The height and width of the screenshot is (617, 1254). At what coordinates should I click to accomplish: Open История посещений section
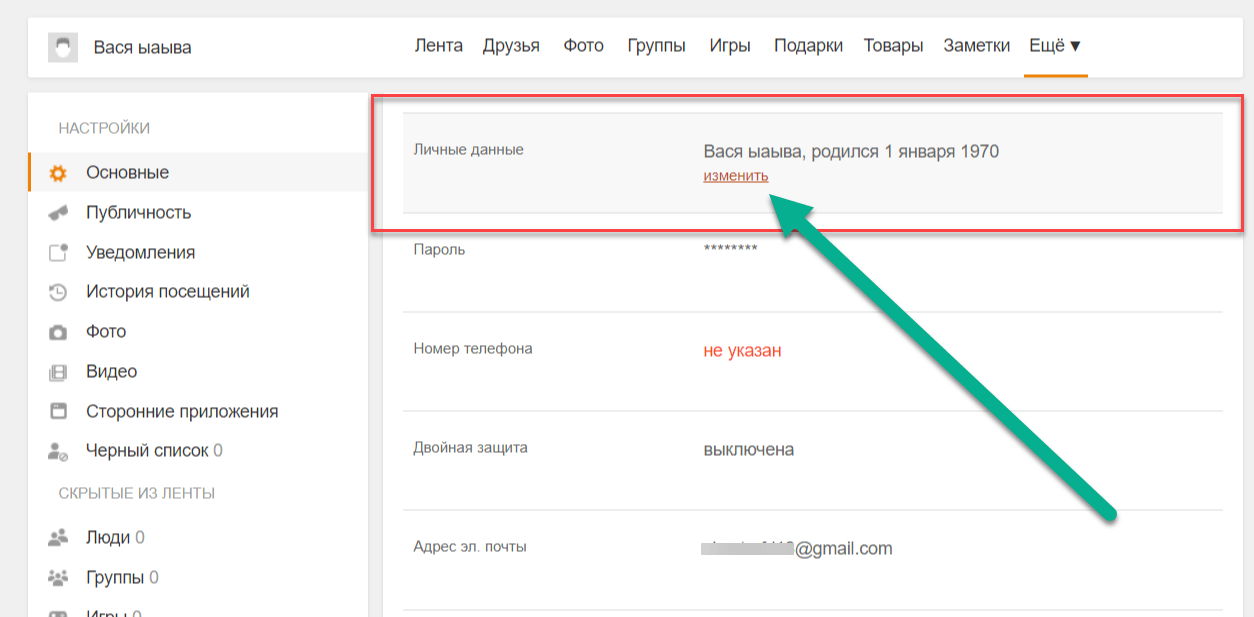tap(168, 291)
